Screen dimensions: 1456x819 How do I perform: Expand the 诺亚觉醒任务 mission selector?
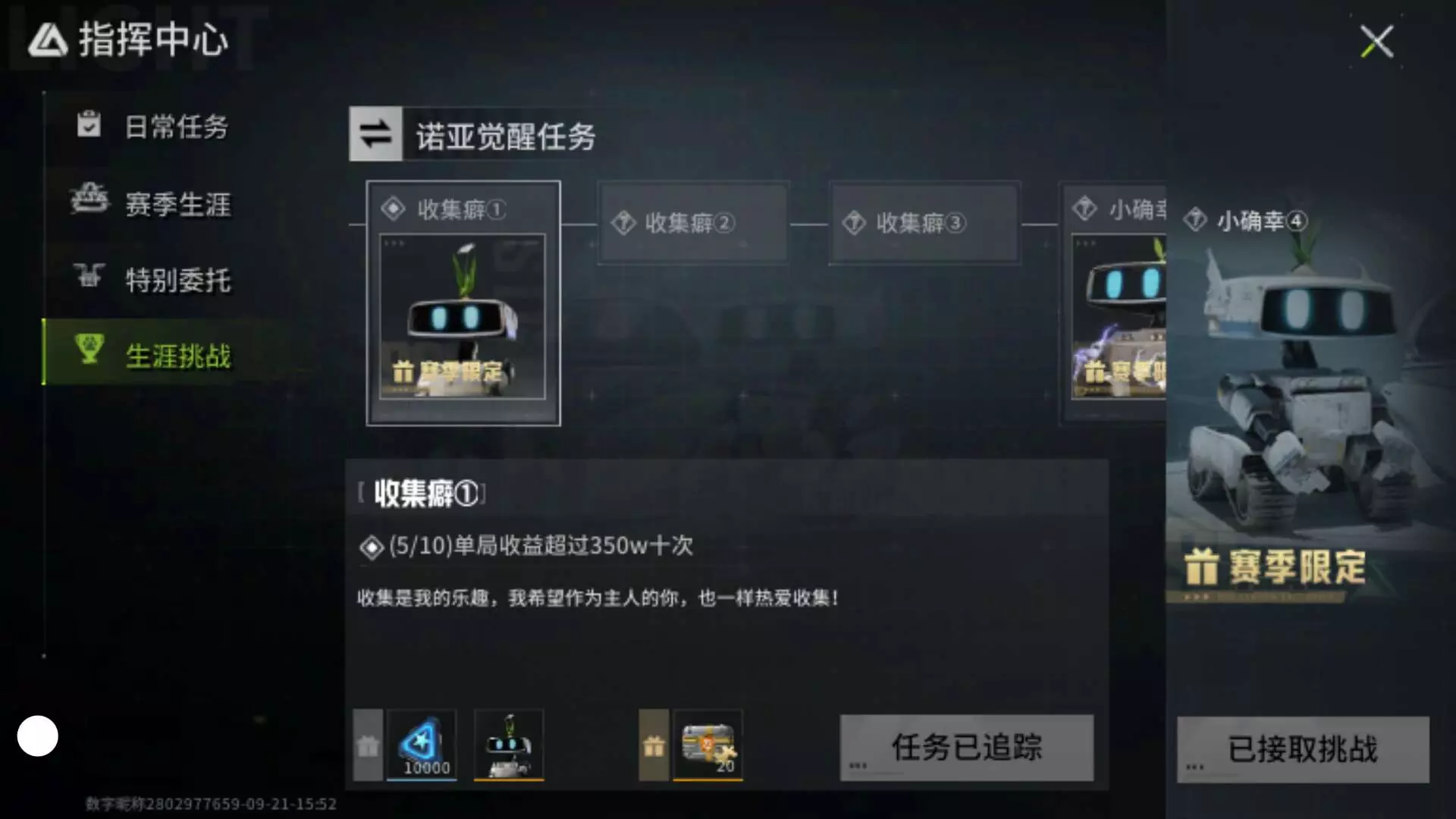(x=506, y=135)
